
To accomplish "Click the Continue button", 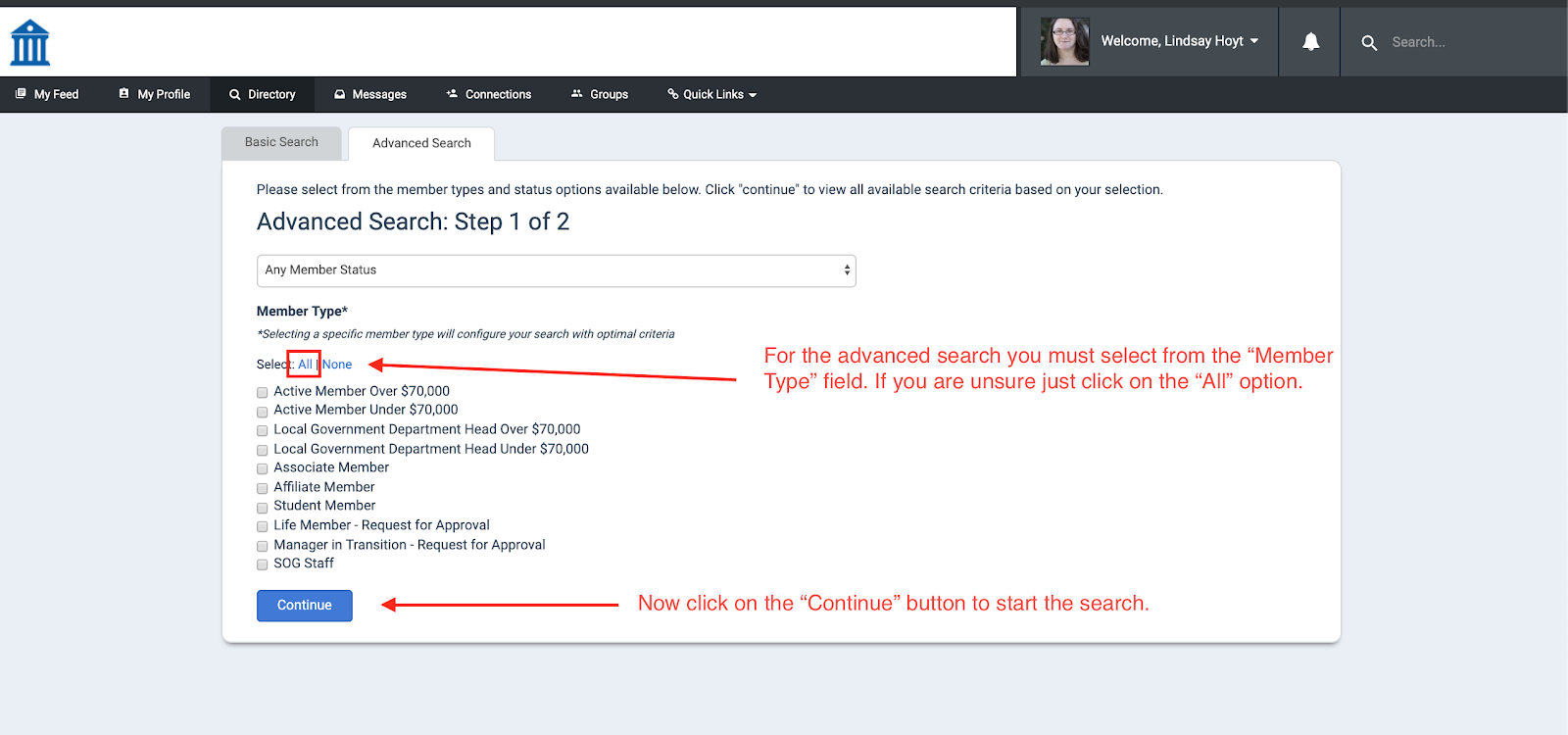I will 305,606.
